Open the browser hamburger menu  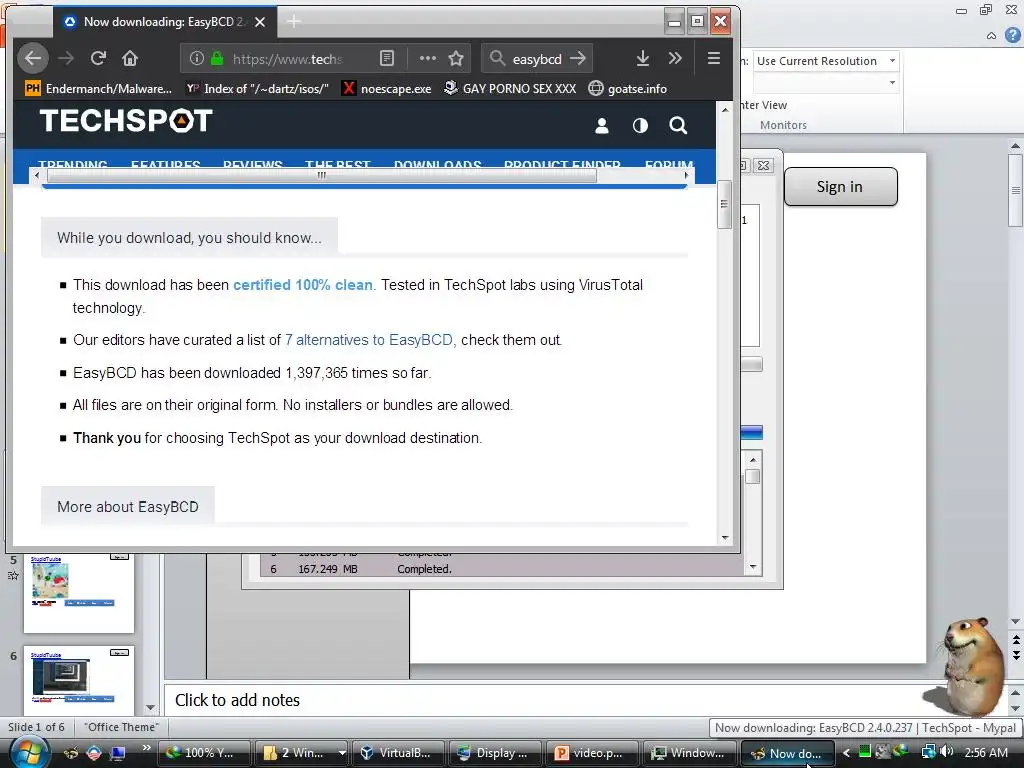(x=714, y=59)
